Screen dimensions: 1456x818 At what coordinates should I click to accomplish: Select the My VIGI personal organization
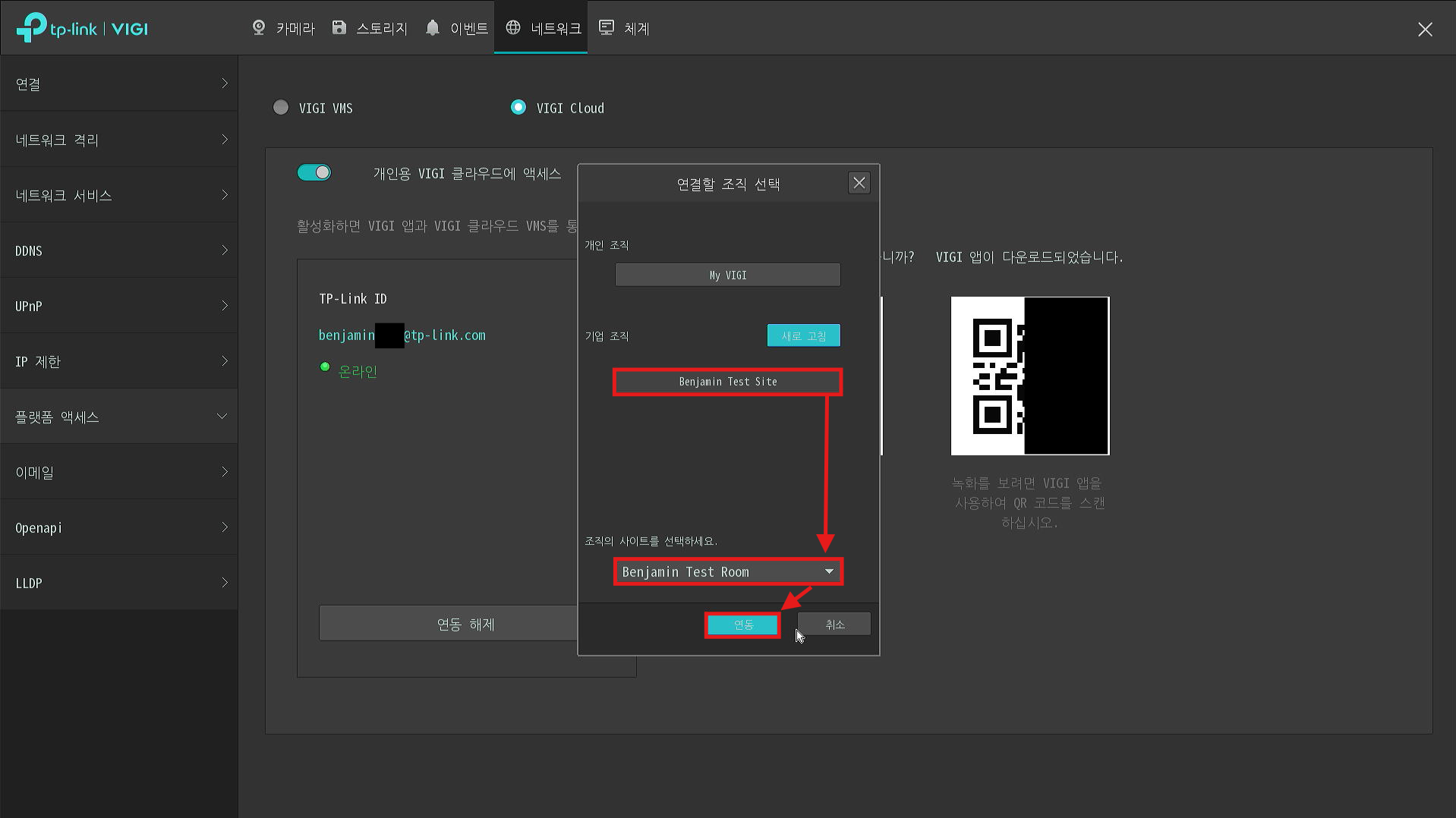coord(727,275)
